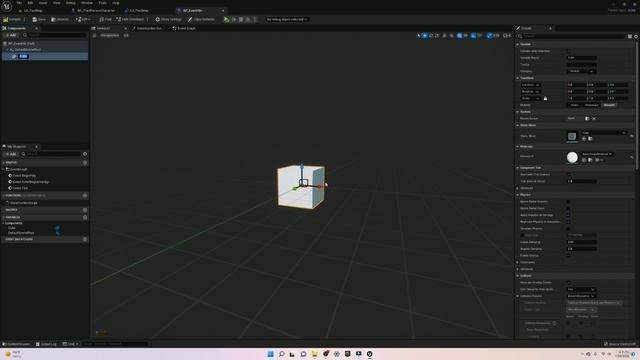Viewport: 640px width, 360px height.
Task: Open the Tools menu
Action: click(x=102, y=3)
